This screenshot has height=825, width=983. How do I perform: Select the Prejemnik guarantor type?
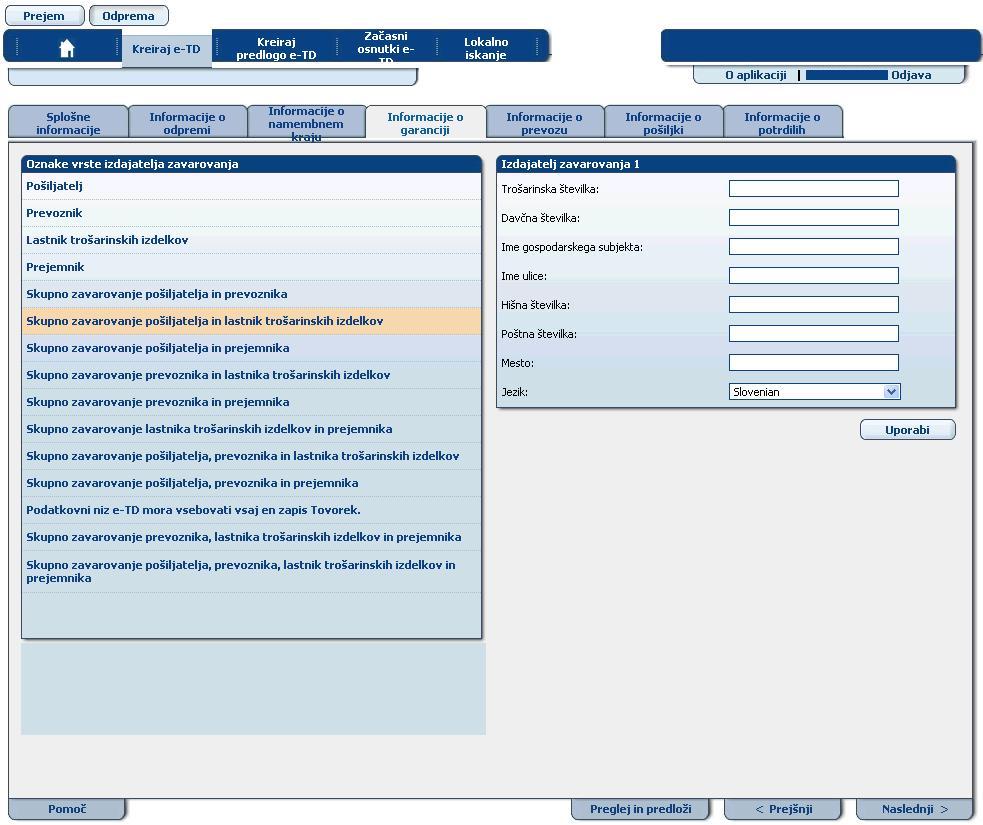pyautogui.click(x=251, y=267)
